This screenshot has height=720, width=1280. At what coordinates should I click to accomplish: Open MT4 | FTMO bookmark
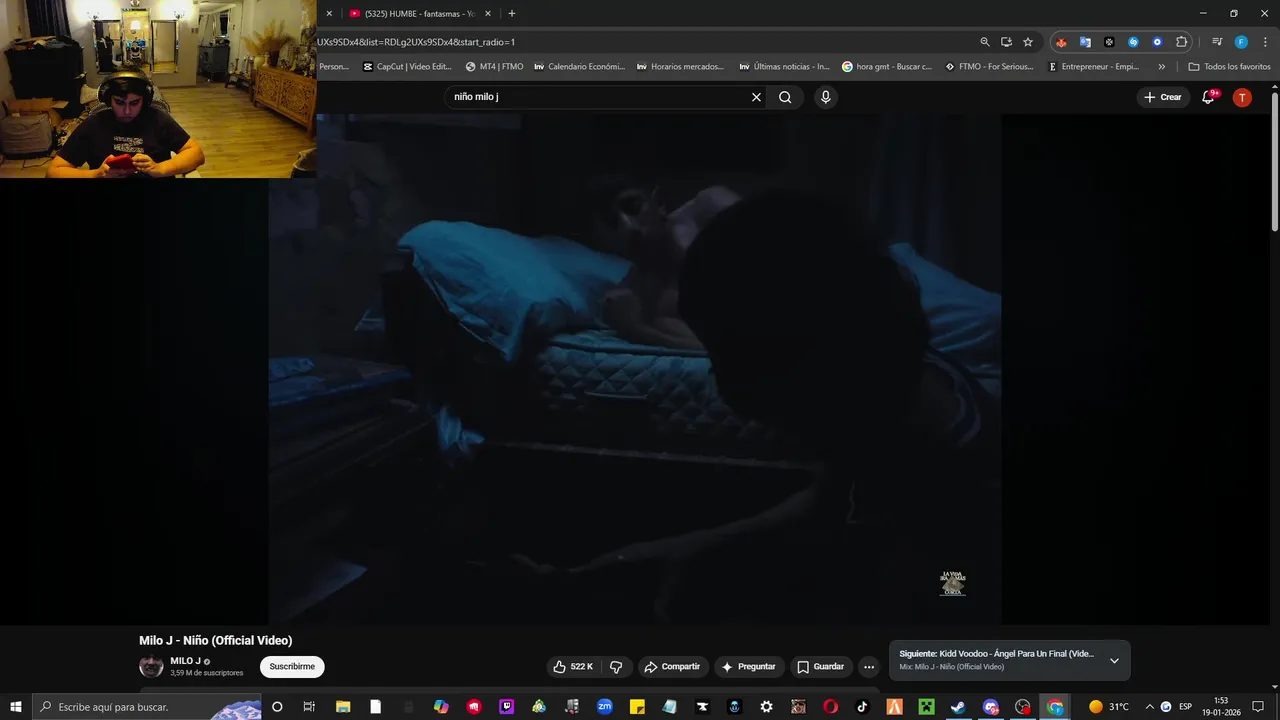tap(495, 67)
